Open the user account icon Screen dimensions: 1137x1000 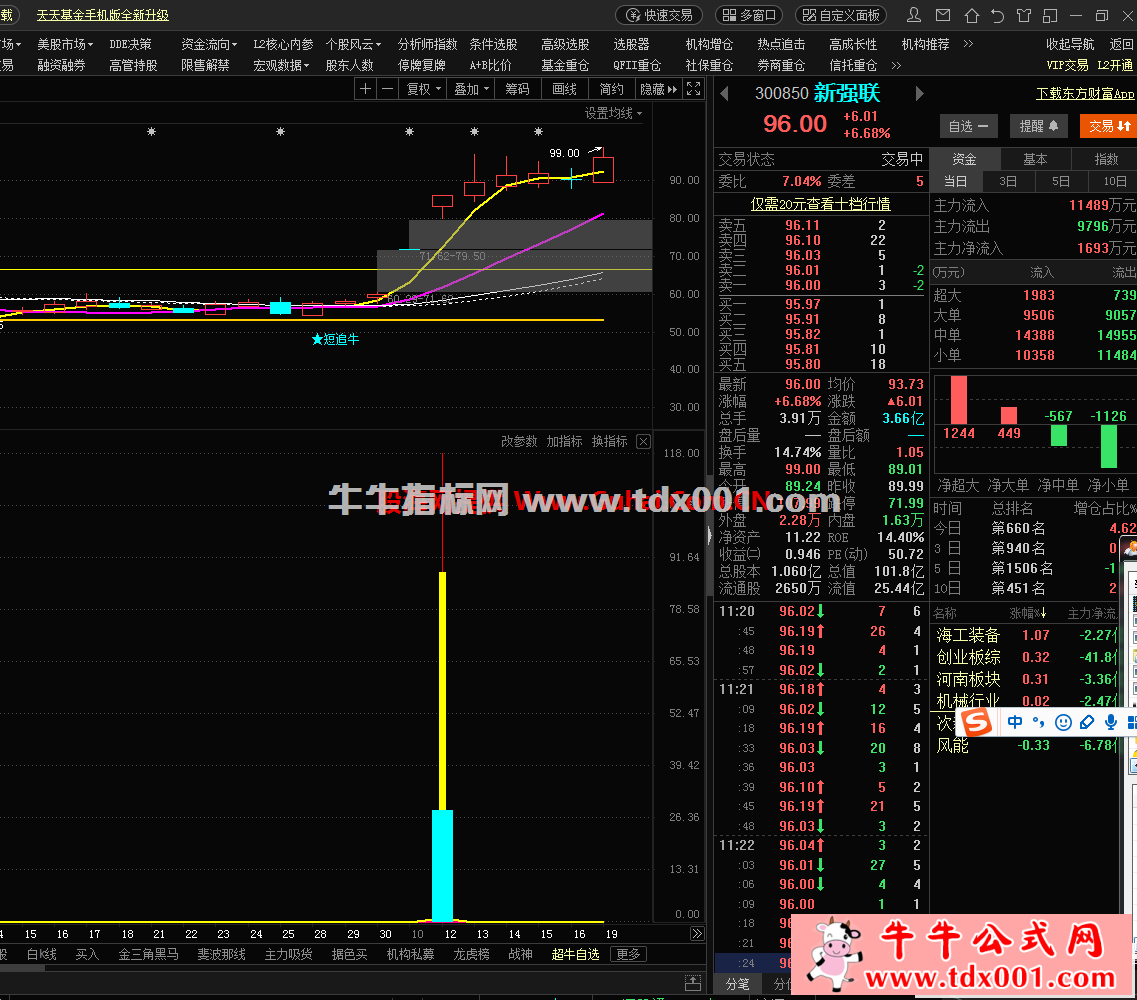click(x=914, y=15)
